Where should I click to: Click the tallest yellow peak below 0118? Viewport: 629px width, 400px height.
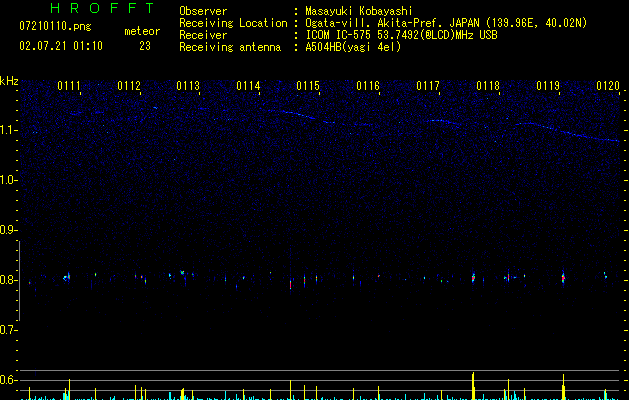[x=473, y=386]
